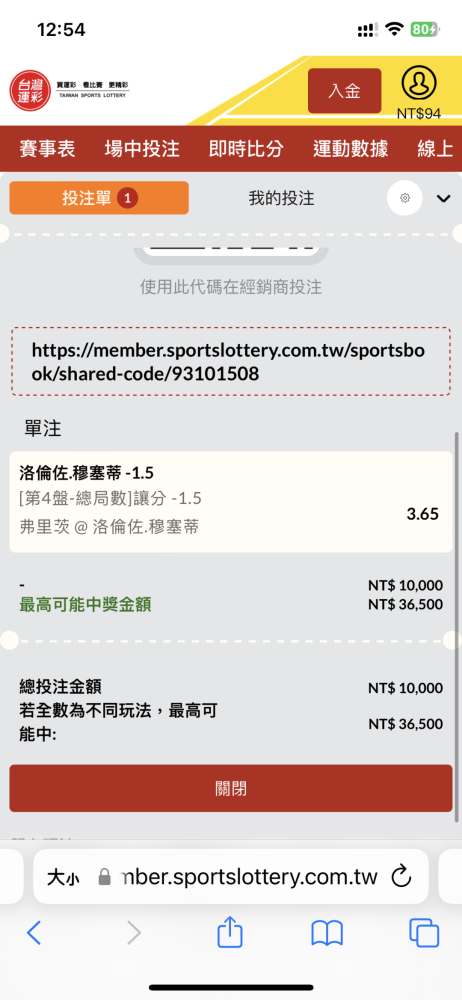Open Safari bookmarks book icon

point(327,934)
